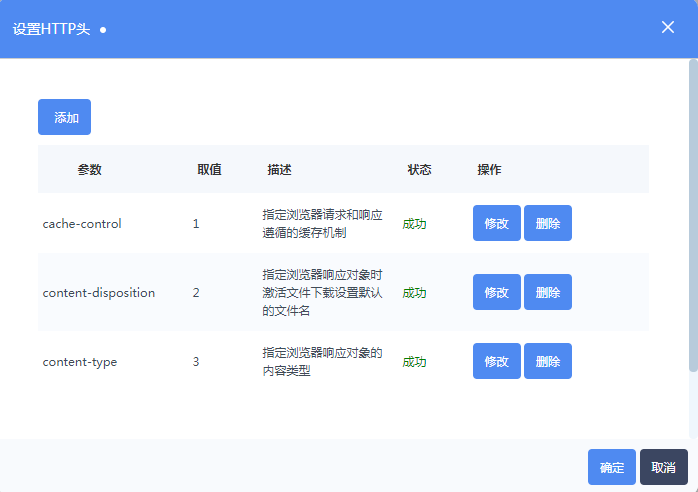Click the content-disposition parameter cell
698x492 pixels.
pyautogui.click(x=99, y=293)
